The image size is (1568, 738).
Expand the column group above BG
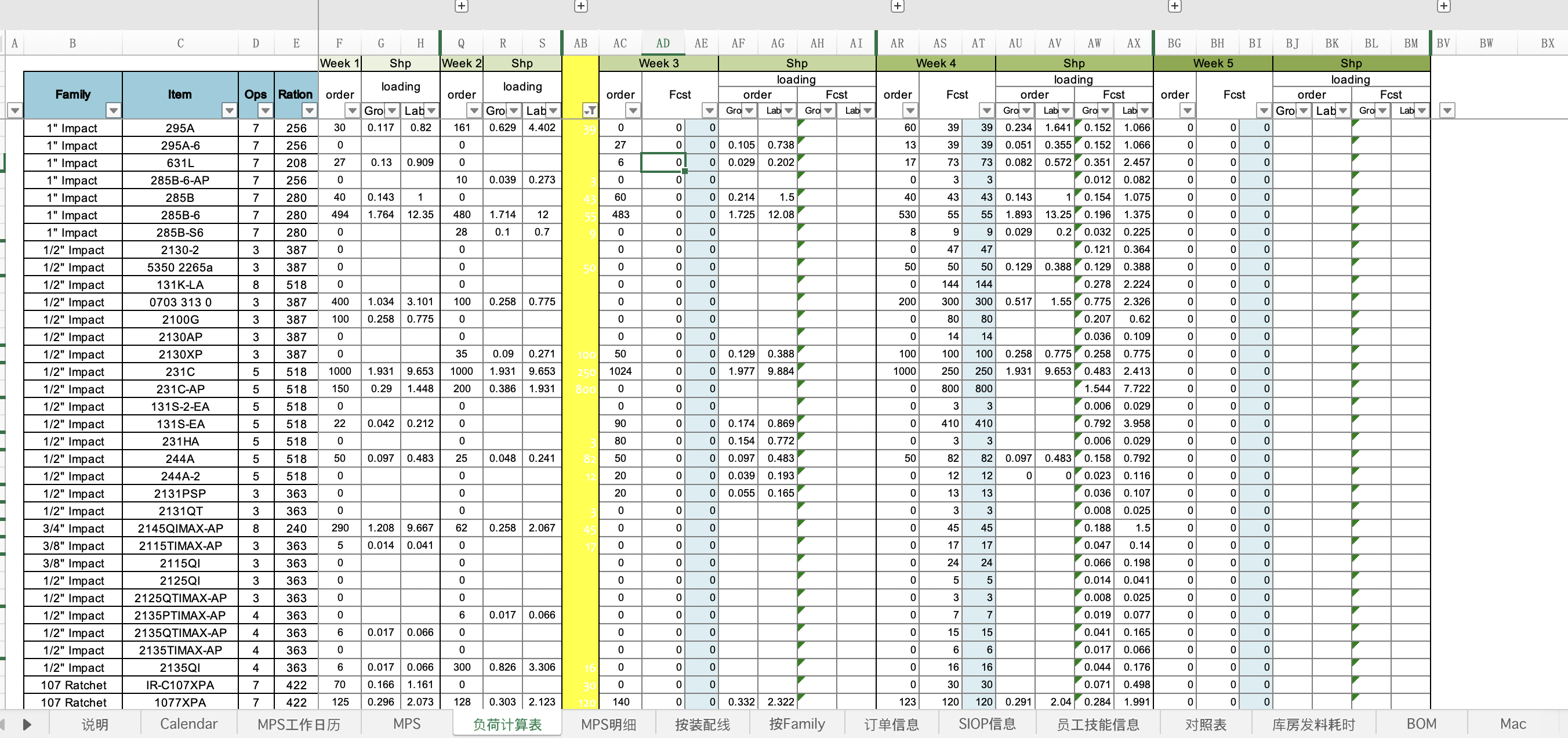click(x=1174, y=6)
